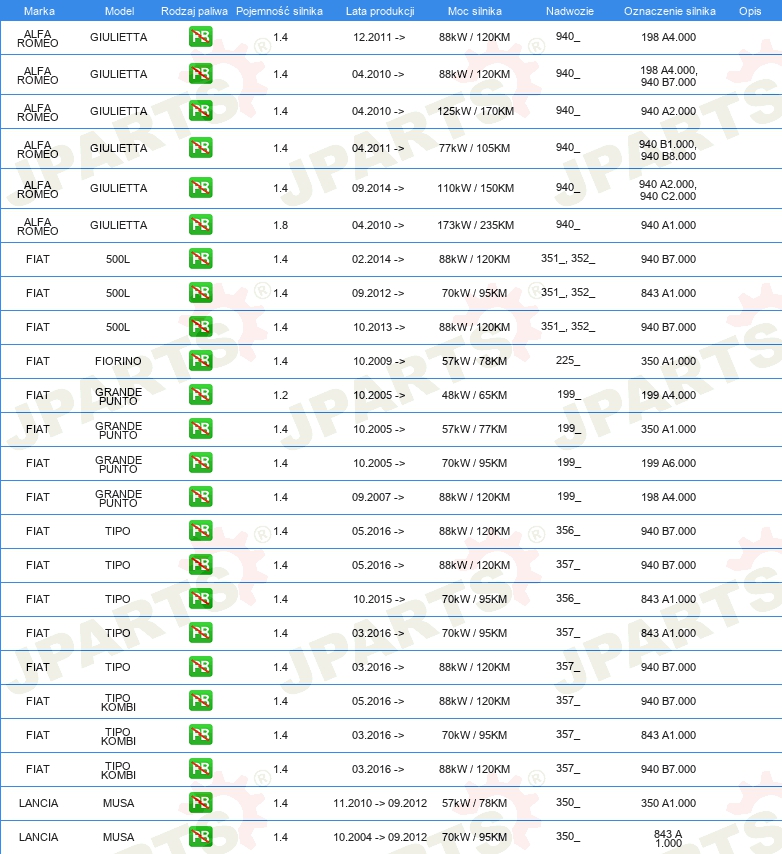Click petrol icon in Grande Punto 1.2 row

click(200, 395)
